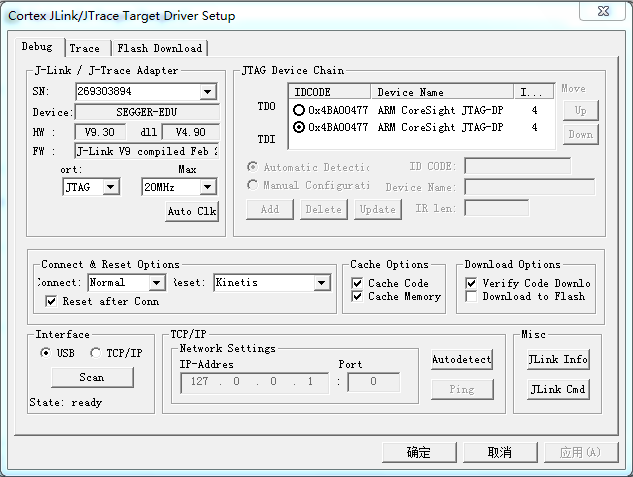Open the Flash Download tab
The width and height of the screenshot is (633, 477).
pyautogui.click(x=160, y=48)
